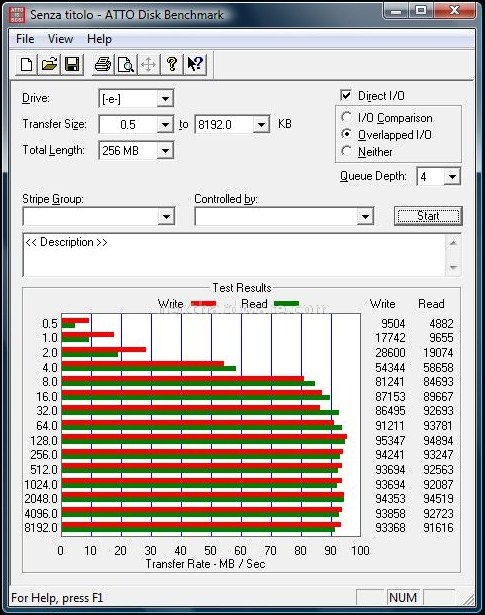Select the I/O Comparison radio button

coord(346,117)
